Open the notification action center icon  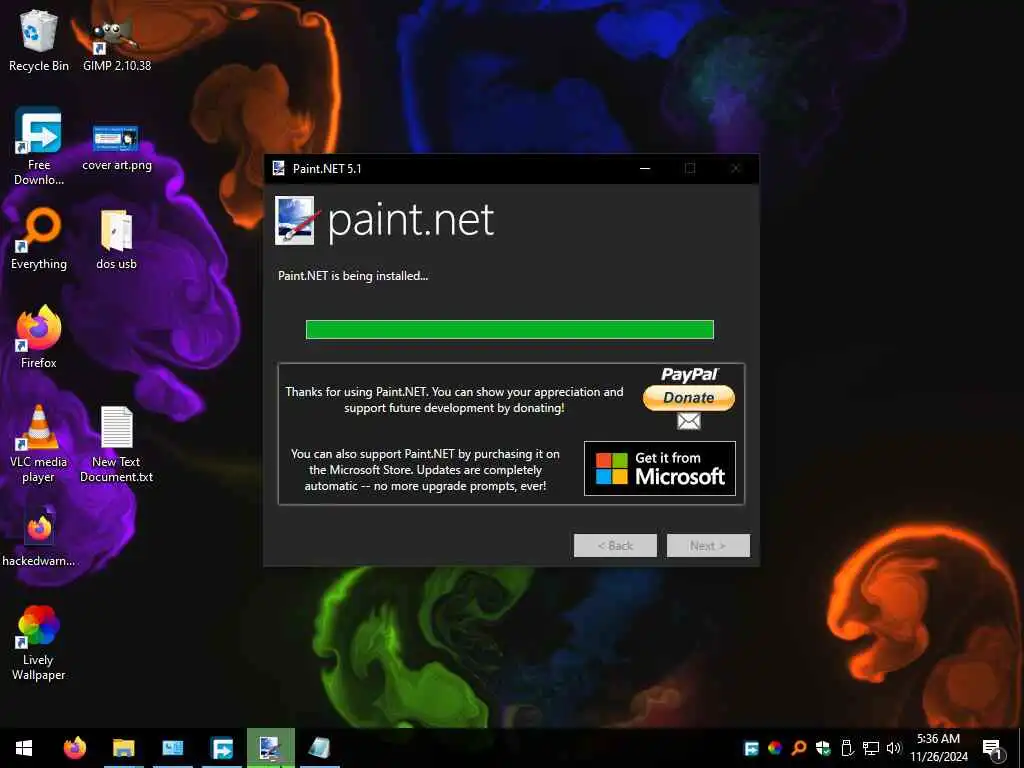[x=993, y=749]
